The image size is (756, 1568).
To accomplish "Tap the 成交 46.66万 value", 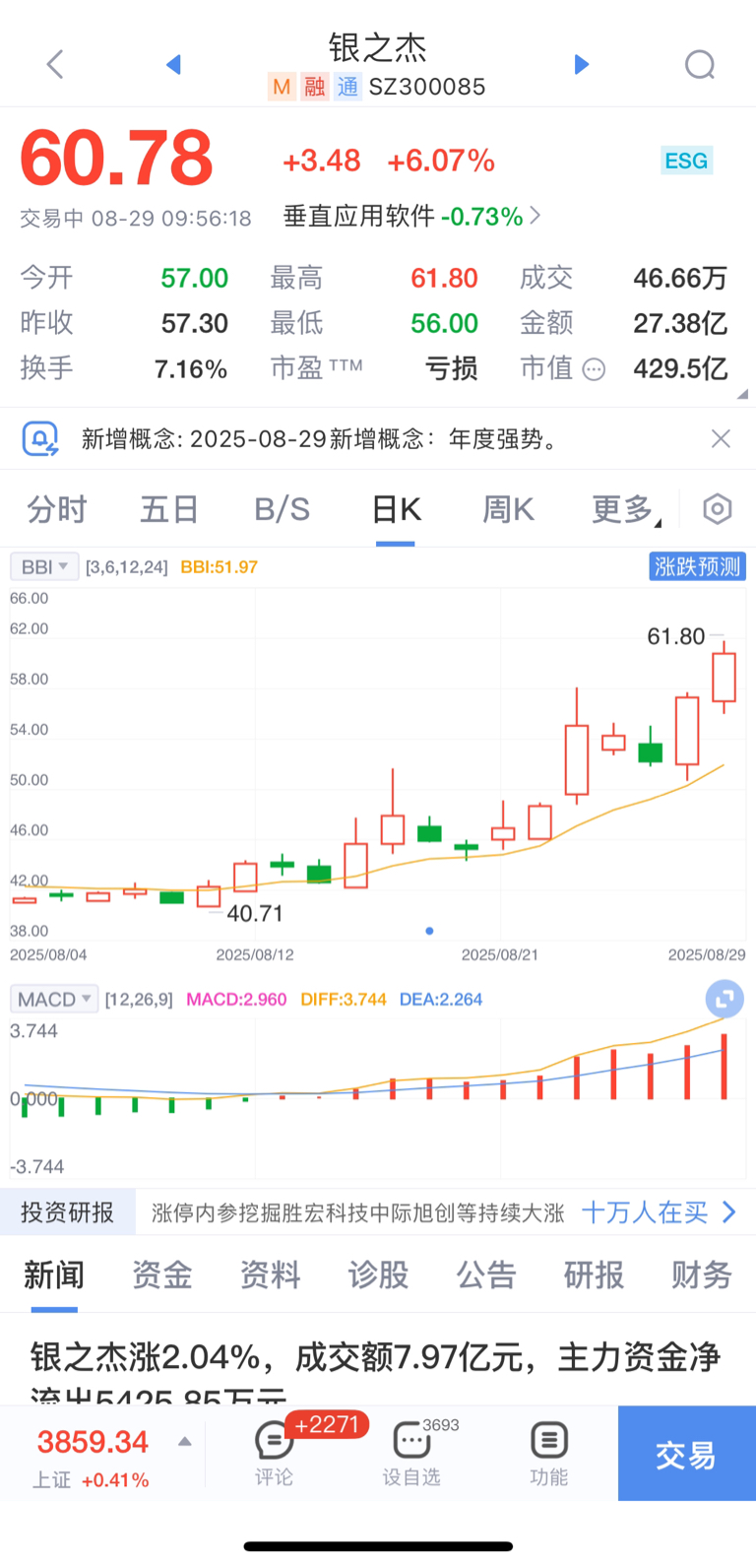I will pos(680,279).
